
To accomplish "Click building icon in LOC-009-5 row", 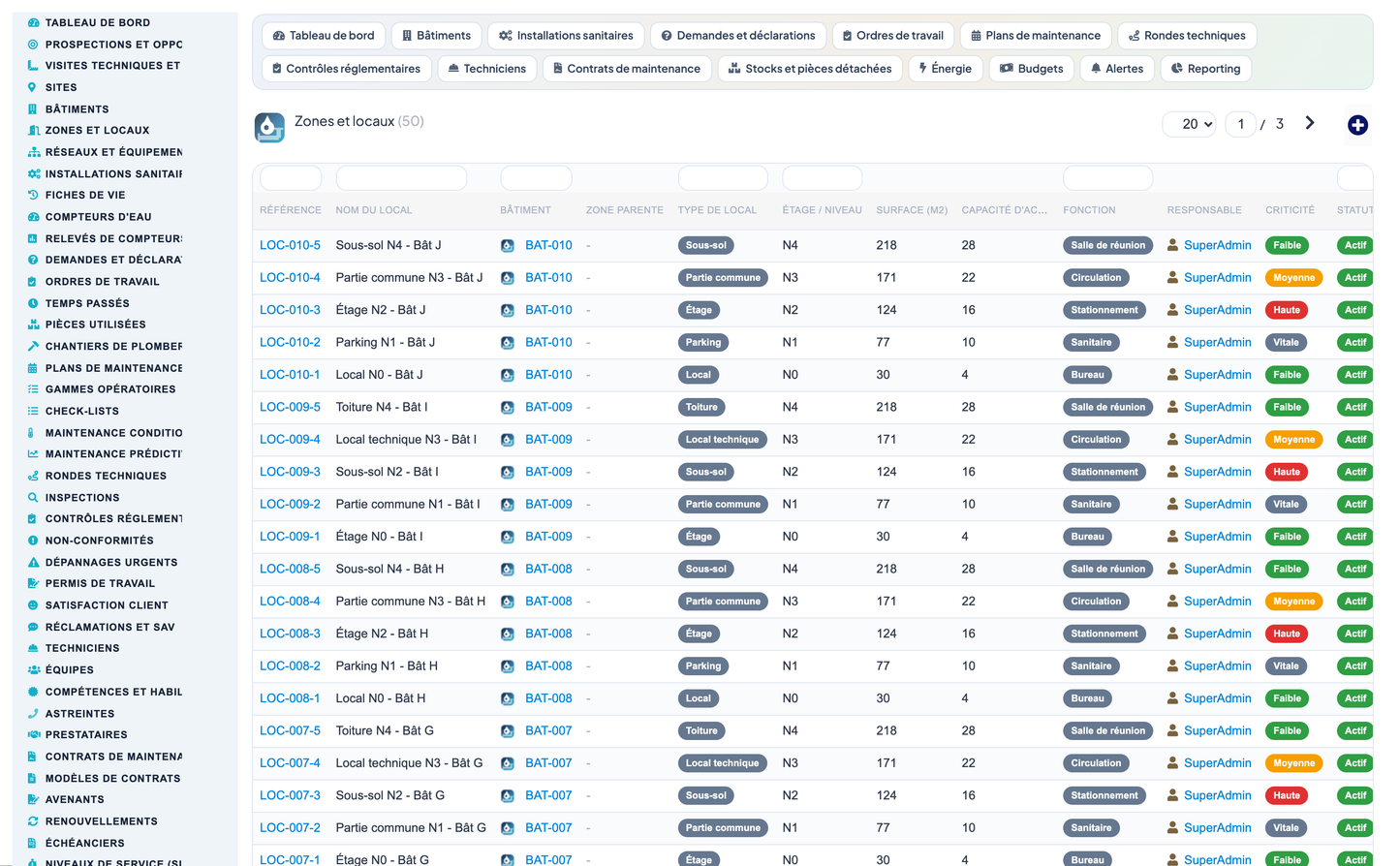I will [507, 408].
